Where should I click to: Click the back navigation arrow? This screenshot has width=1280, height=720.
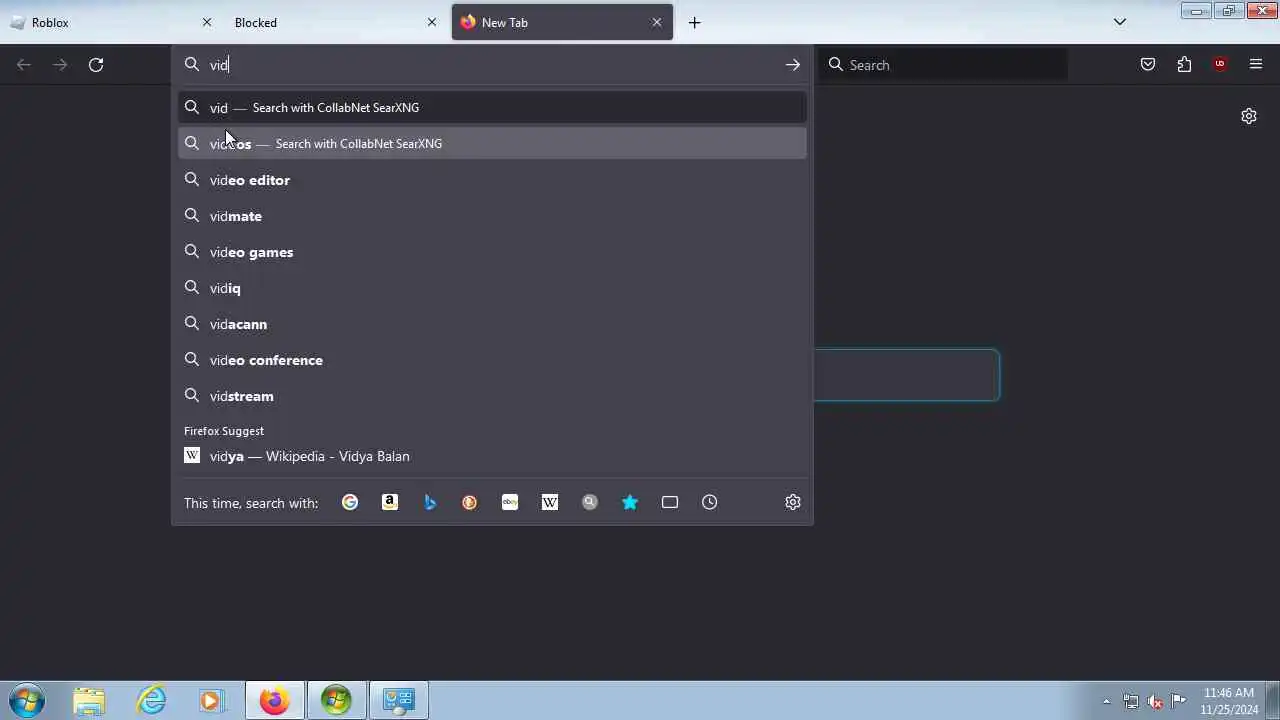click(24, 65)
